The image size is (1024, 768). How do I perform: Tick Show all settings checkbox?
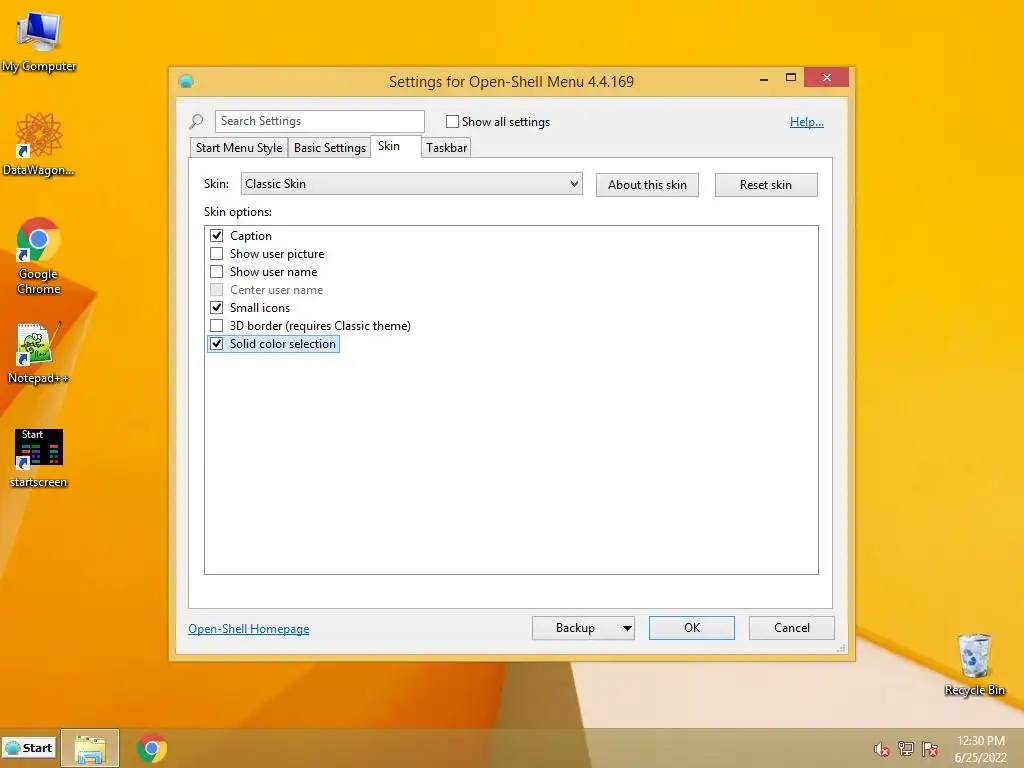[452, 121]
